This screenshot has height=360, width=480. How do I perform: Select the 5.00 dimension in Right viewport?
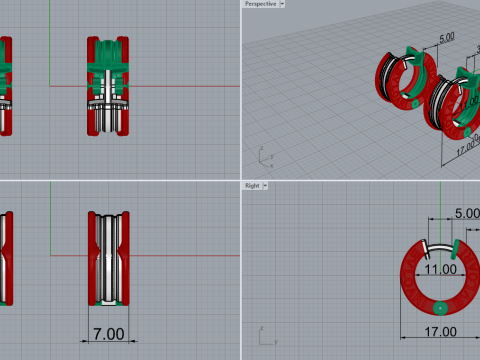click(x=467, y=213)
